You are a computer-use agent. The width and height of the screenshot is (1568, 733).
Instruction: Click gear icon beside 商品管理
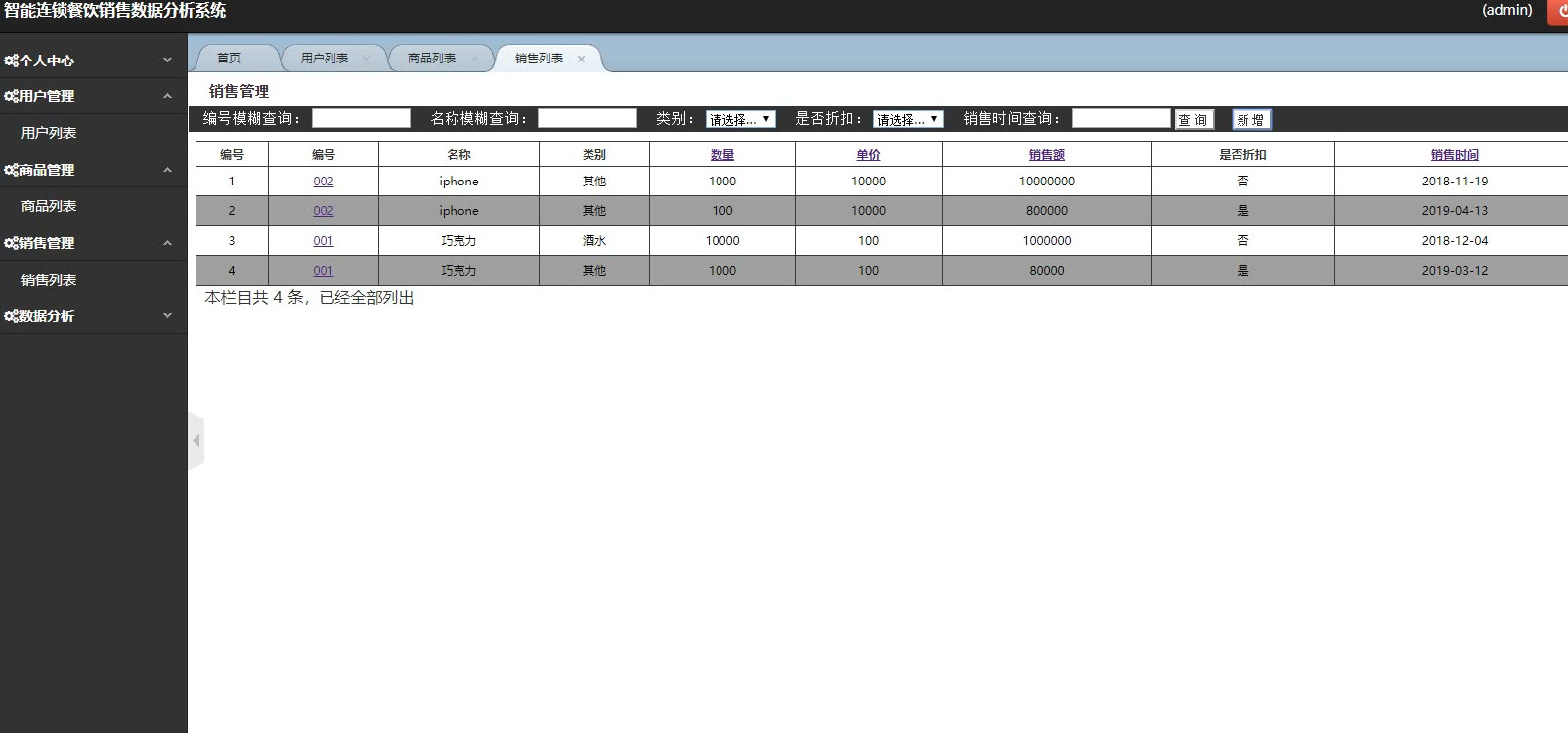click(11, 170)
